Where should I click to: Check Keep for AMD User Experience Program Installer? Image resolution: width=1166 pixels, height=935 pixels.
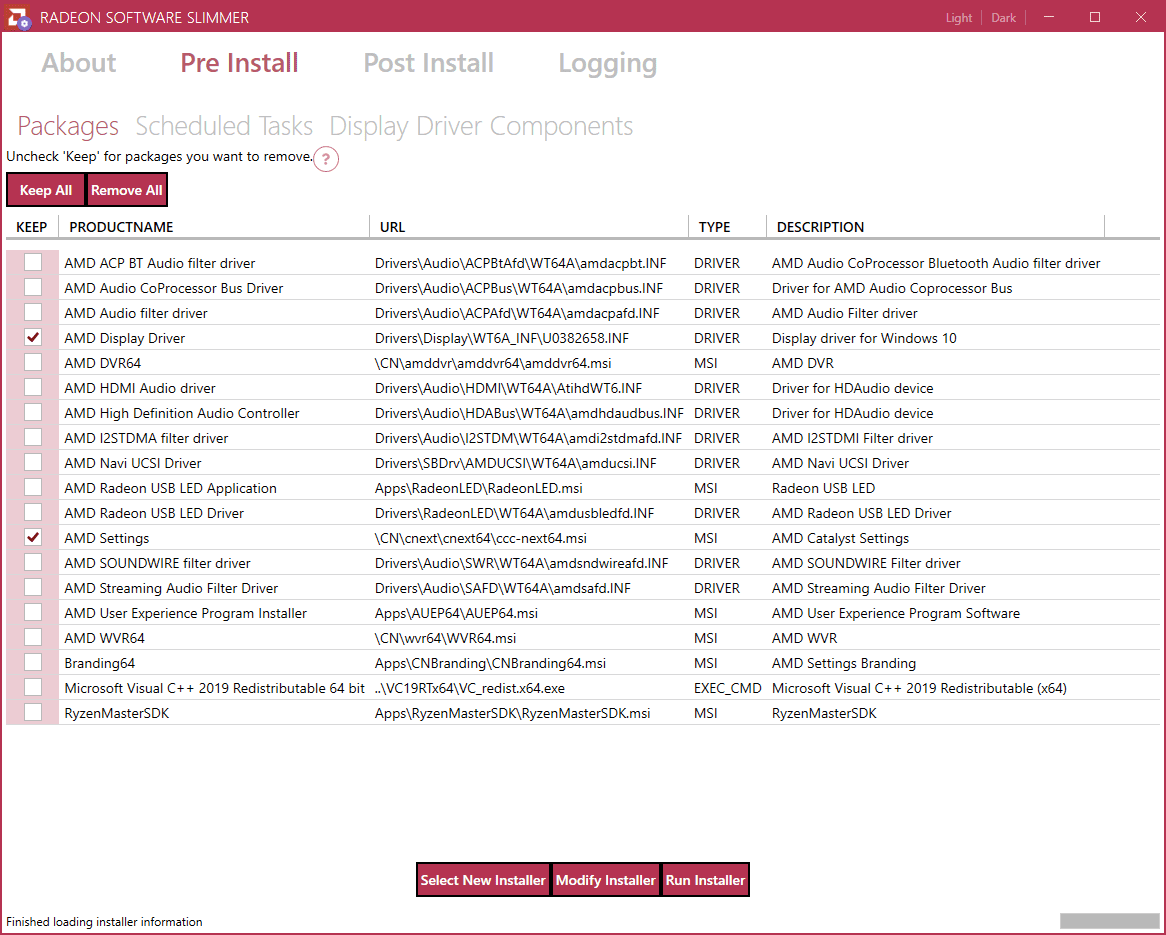33,612
